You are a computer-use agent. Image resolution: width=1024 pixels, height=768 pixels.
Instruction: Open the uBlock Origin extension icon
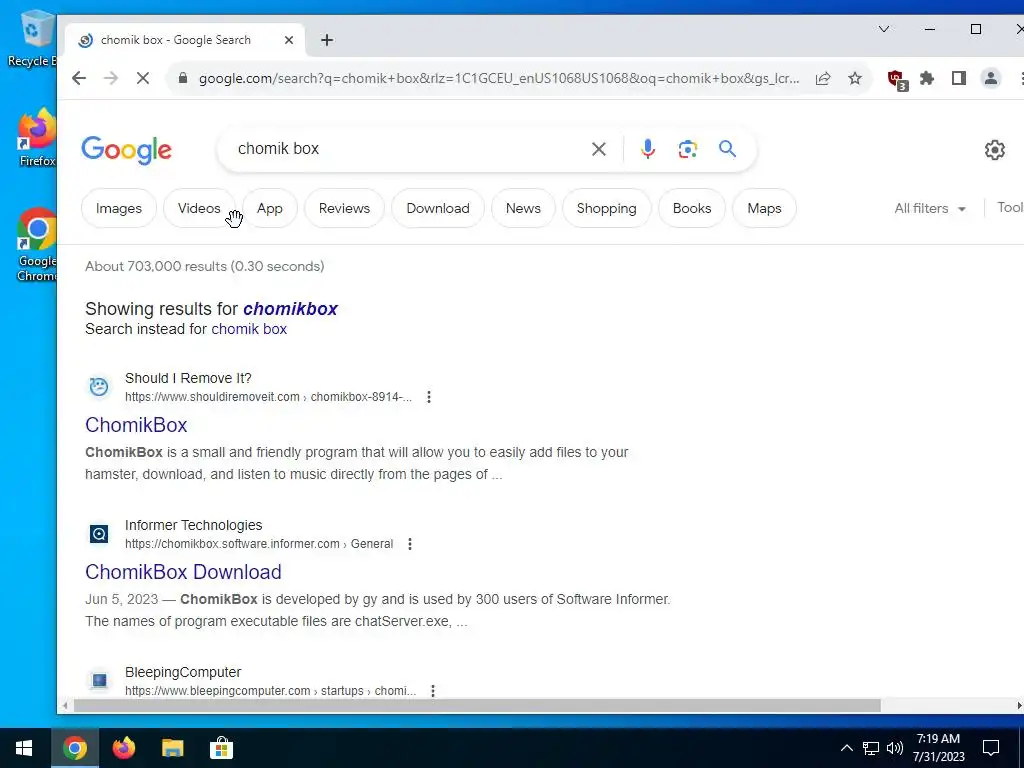897,80
